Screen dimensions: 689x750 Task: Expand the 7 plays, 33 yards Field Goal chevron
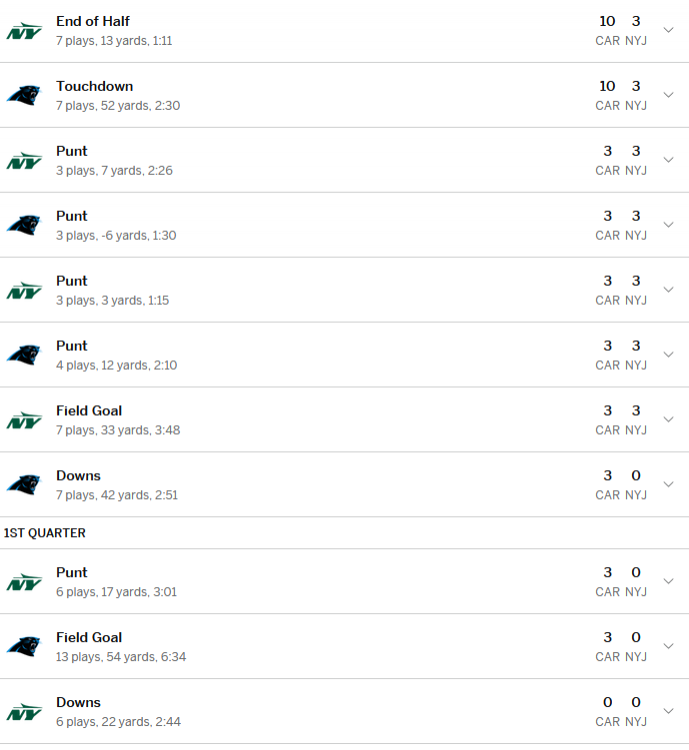[x=669, y=420]
